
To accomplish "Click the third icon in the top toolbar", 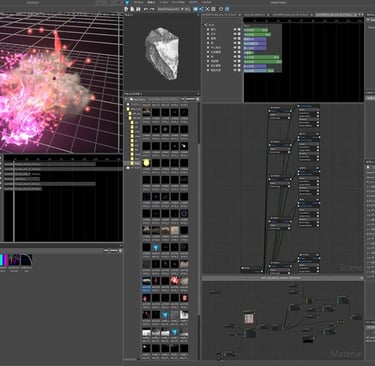I will (138, 9).
